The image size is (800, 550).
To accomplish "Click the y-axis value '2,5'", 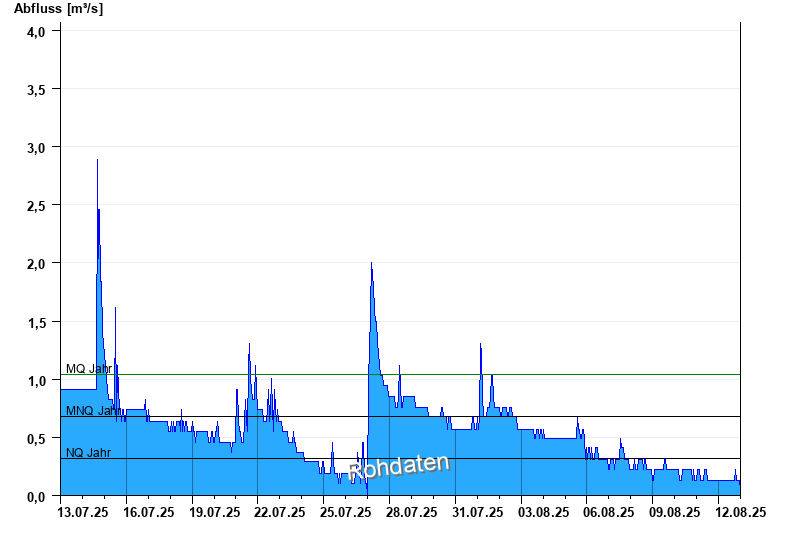I will 36,207.
